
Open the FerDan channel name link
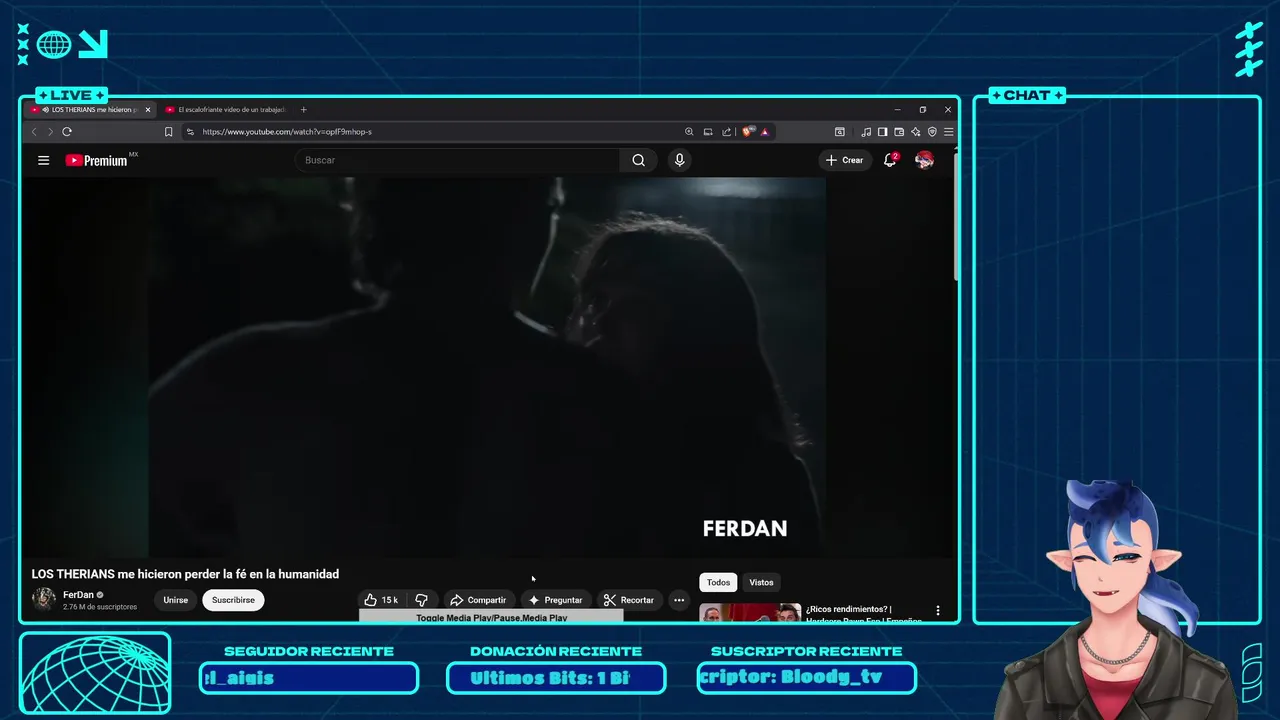[x=78, y=595]
